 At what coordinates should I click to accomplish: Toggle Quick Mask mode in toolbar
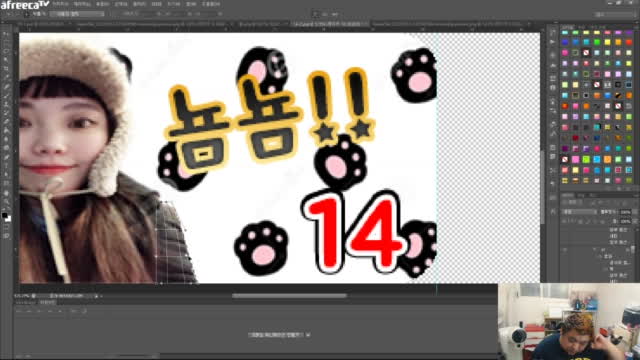(x=6, y=228)
